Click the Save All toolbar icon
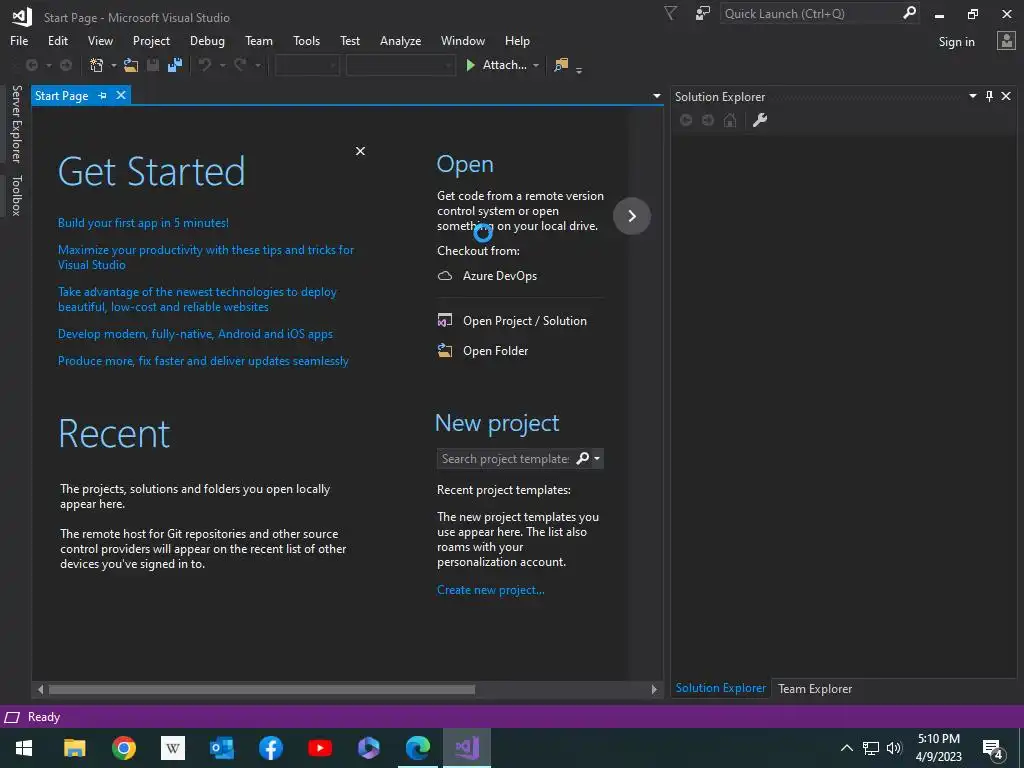The width and height of the screenshot is (1024, 768). [x=174, y=65]
